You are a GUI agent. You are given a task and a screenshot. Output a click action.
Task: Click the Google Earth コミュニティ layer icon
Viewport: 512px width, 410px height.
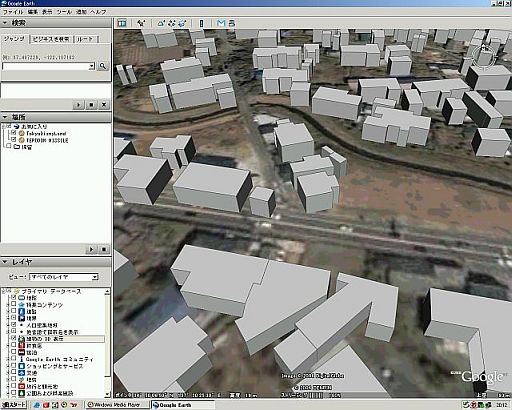21,359
